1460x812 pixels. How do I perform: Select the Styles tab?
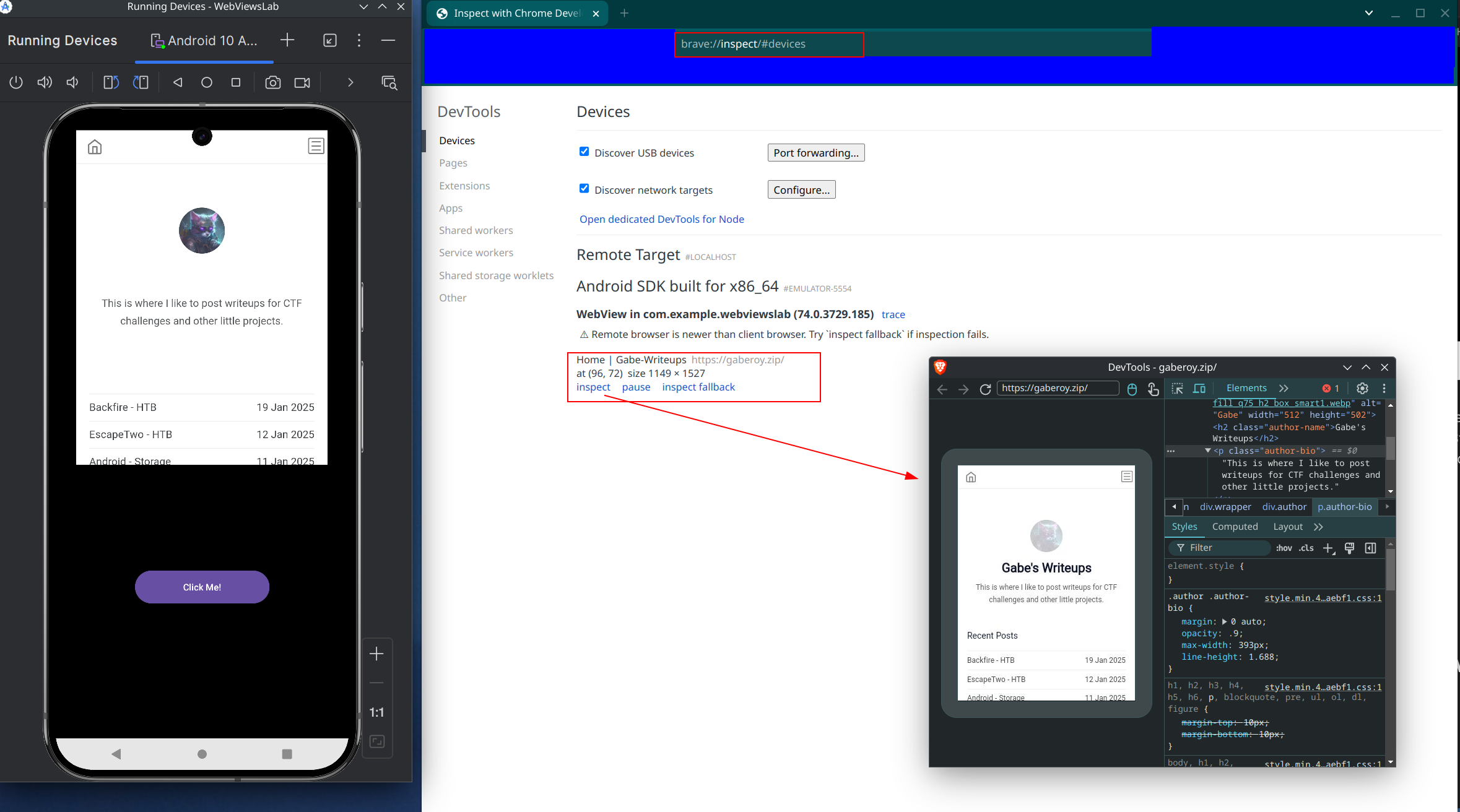[1184, 527]
